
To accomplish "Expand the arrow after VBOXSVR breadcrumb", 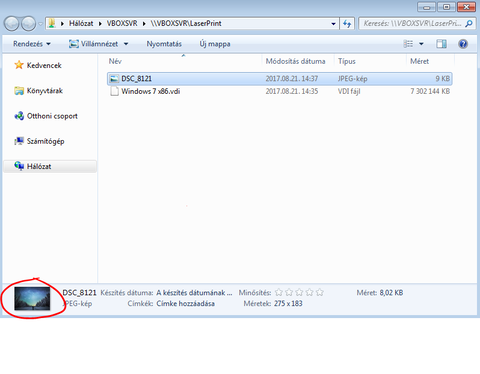I will (x=144, y=24).
